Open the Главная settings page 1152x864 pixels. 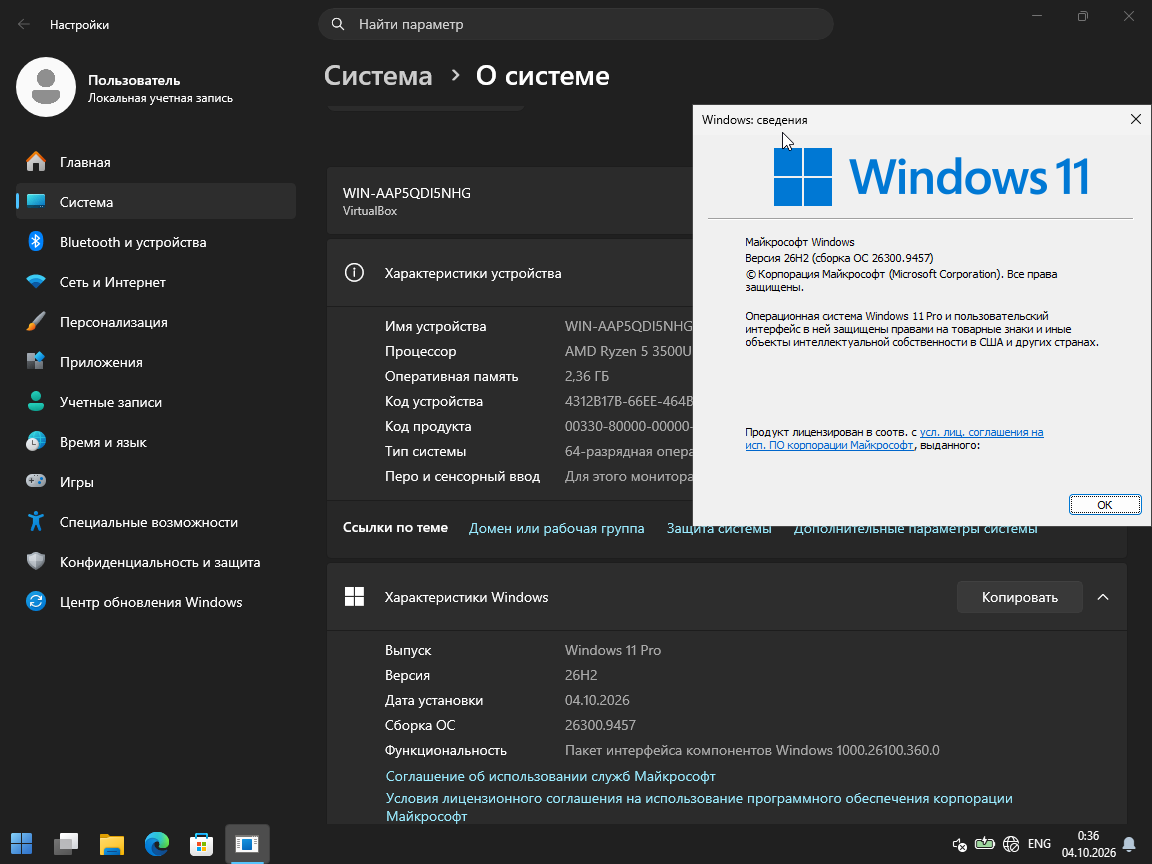point(156,162)
